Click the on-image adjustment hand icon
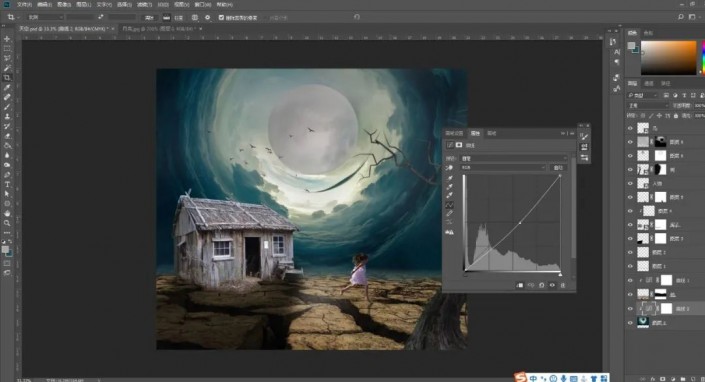705x382 pixels. click(449, 168)
